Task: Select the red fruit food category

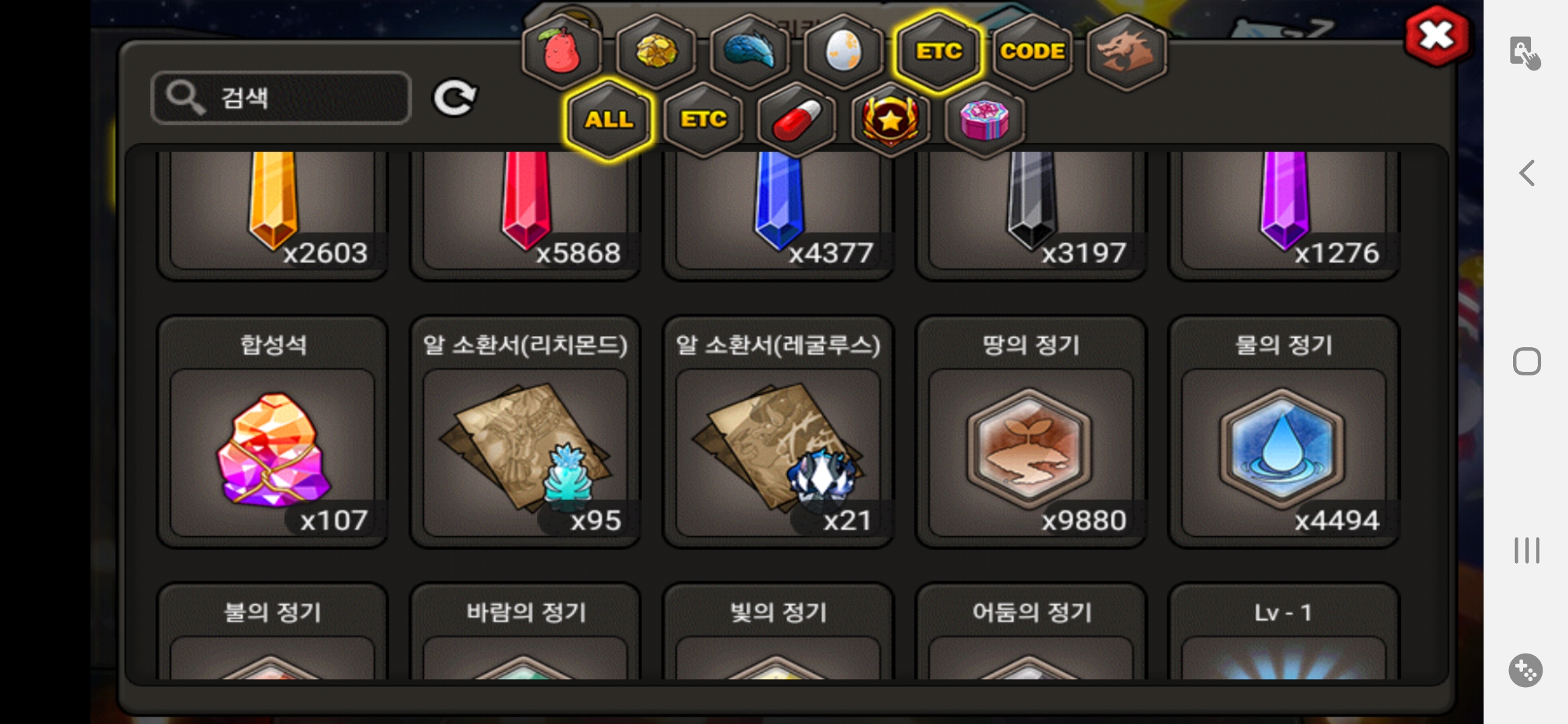Action: (x=562, y=51)
